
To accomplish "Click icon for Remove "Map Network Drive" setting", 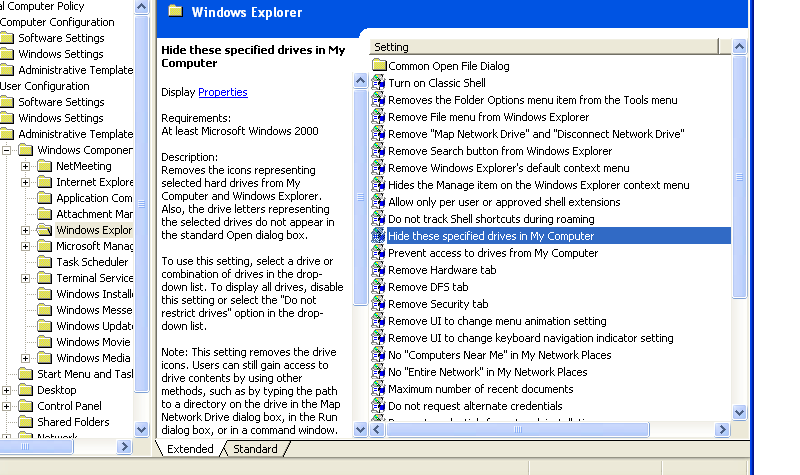I will [x=378, y=134].
